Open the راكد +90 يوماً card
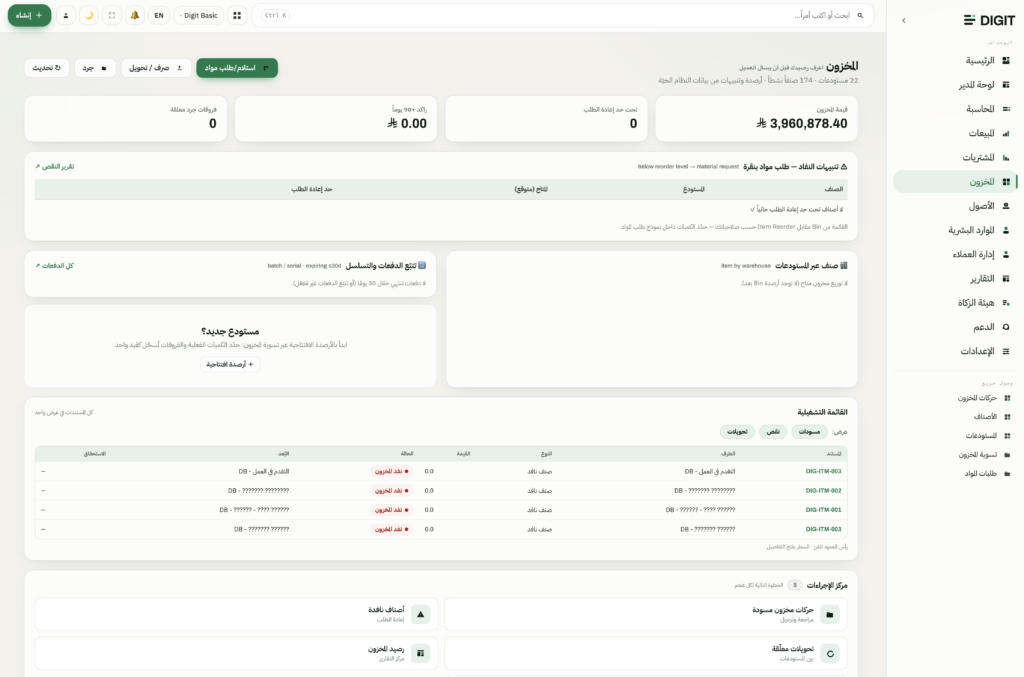Image resolution: width=1024 pixels, height=677 pixels. click(x=336, y=118)
